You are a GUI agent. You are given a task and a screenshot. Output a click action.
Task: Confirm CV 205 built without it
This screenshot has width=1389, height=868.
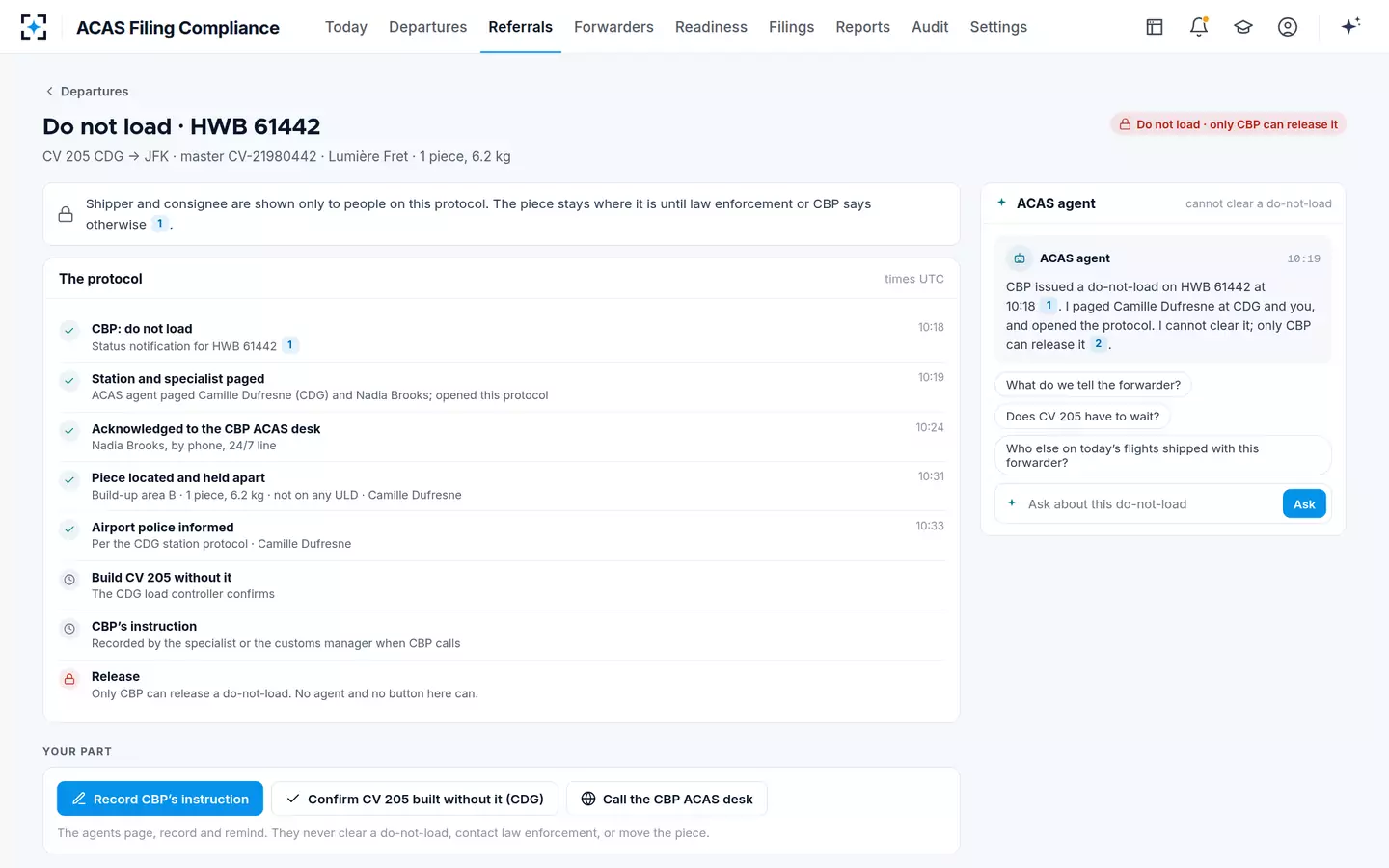[x=415, y=799]
